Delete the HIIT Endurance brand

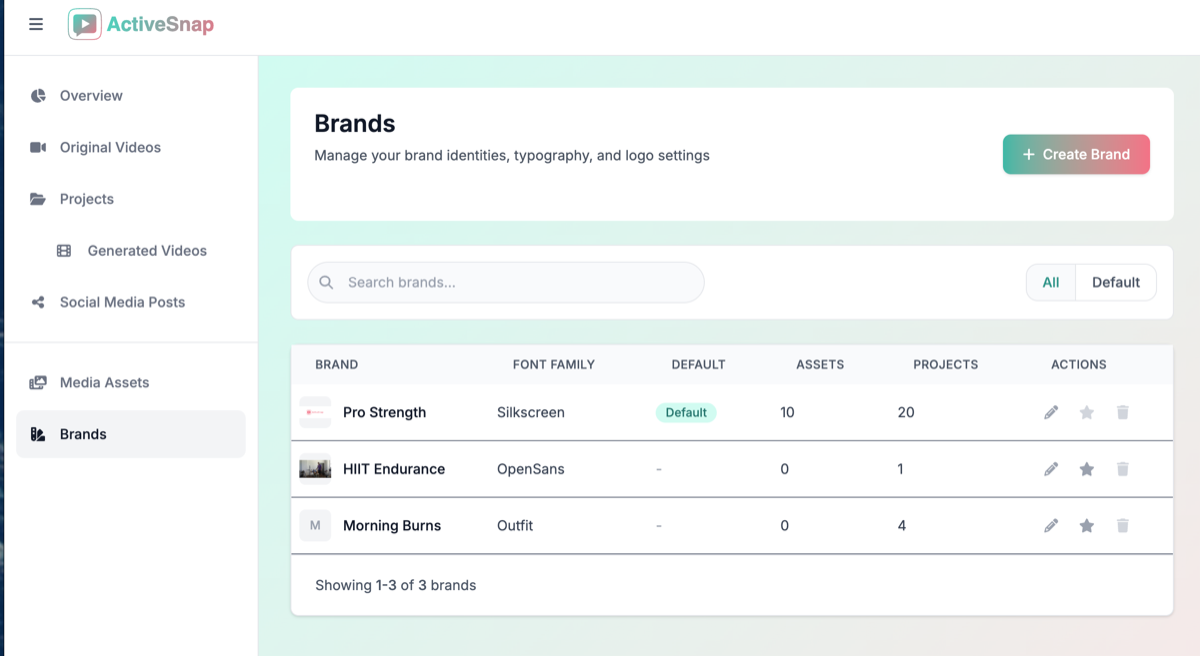(x=1122, y=469)
